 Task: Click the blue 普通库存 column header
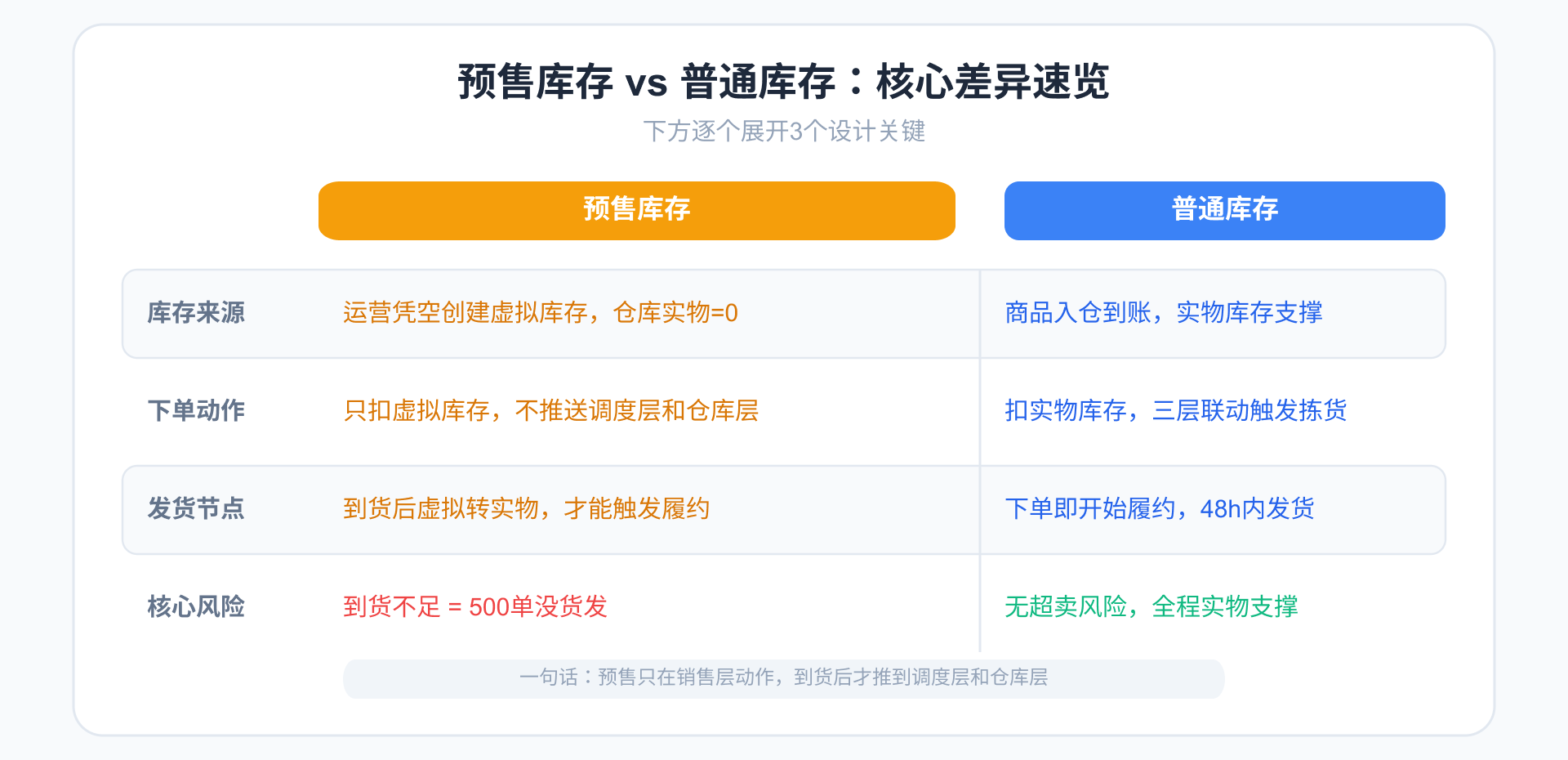click(x=1224, y=210)
